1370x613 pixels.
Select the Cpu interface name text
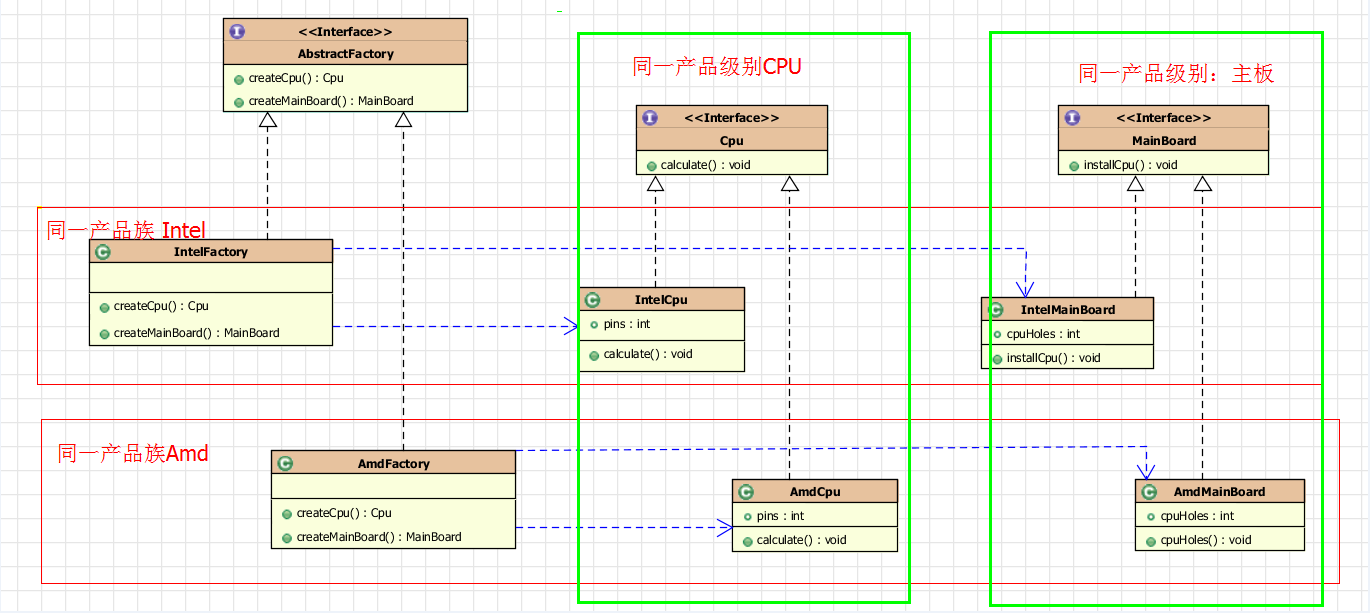pos(732,141)
